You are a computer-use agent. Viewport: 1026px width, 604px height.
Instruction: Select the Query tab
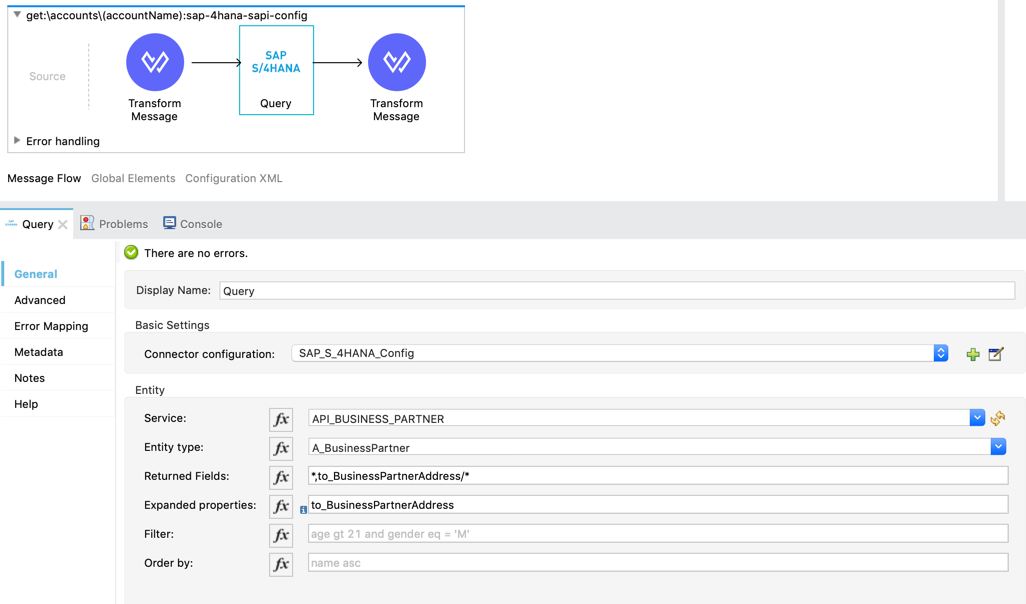pyautogui.click(x=37, y=224)
